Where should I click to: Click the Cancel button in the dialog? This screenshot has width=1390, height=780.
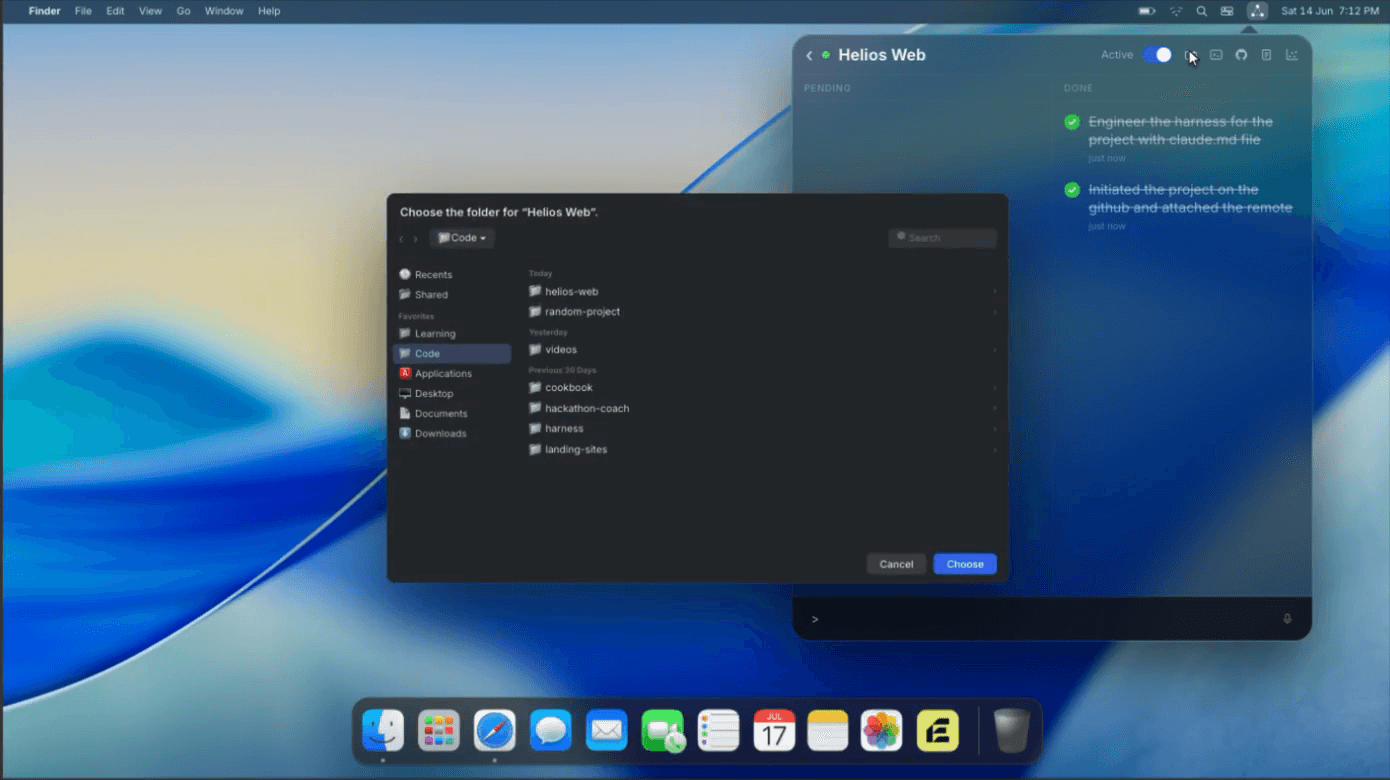point(896,564)
